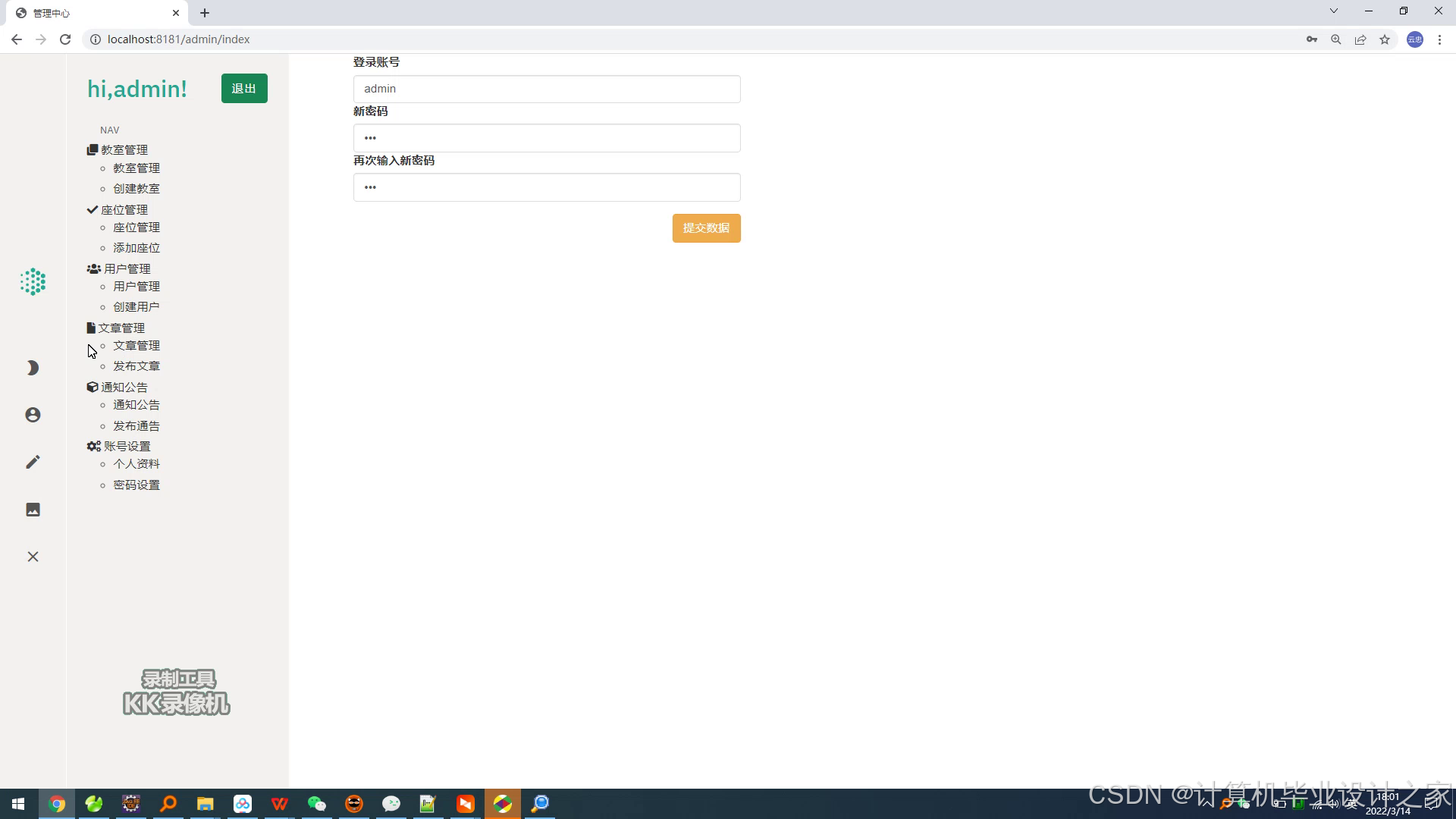Screen dimensions: 1456x819
Task: Open the 发布通告 link
Action: click(136, 426)
